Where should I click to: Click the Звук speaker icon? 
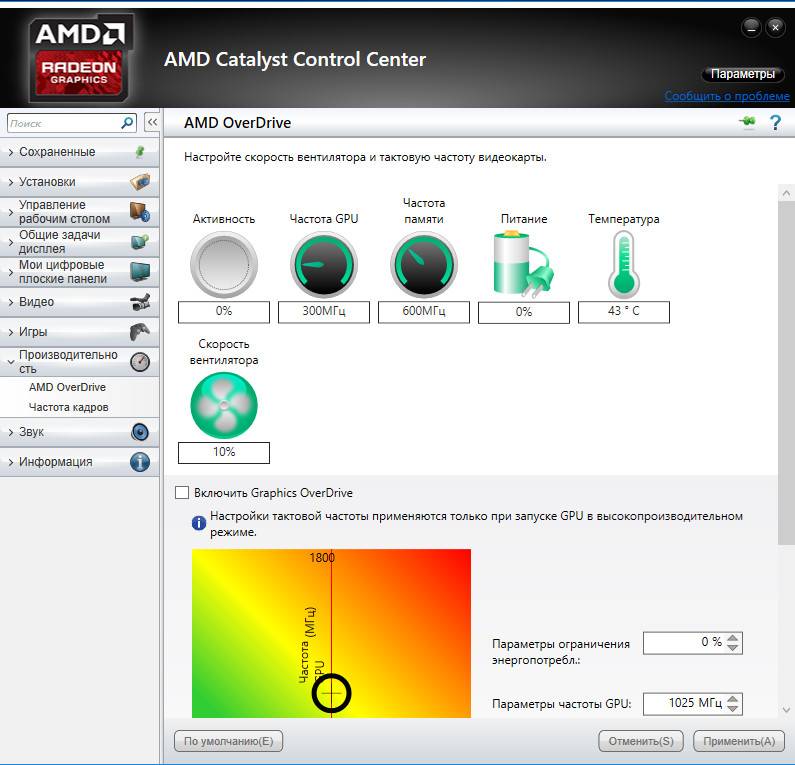coord(140,432)
